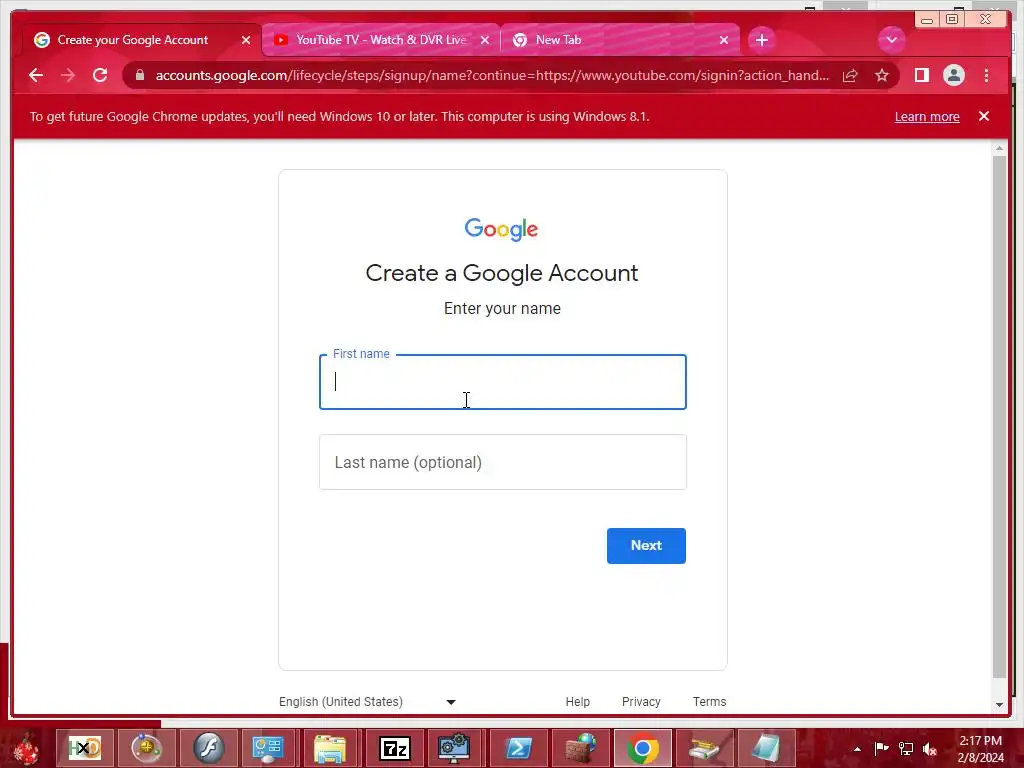Screen dimensions: 1024x768
Task: Click the Google logo
Action: point(501,229)
